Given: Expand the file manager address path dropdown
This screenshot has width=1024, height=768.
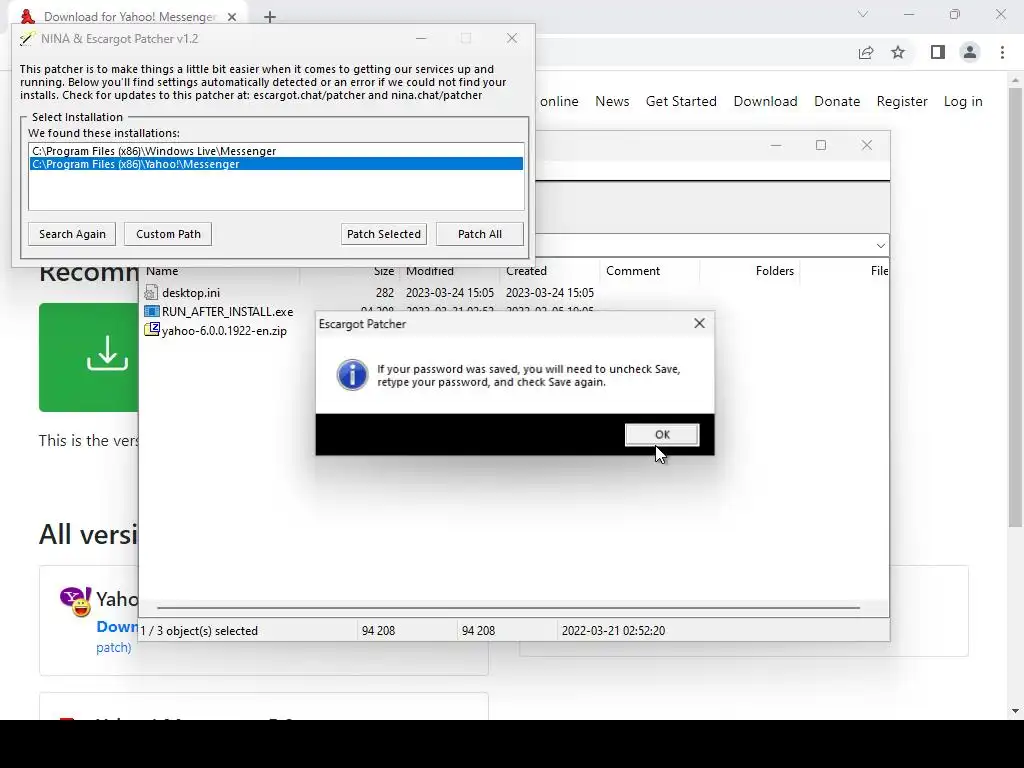Looking at the screenshot, I should coord(880,246).
